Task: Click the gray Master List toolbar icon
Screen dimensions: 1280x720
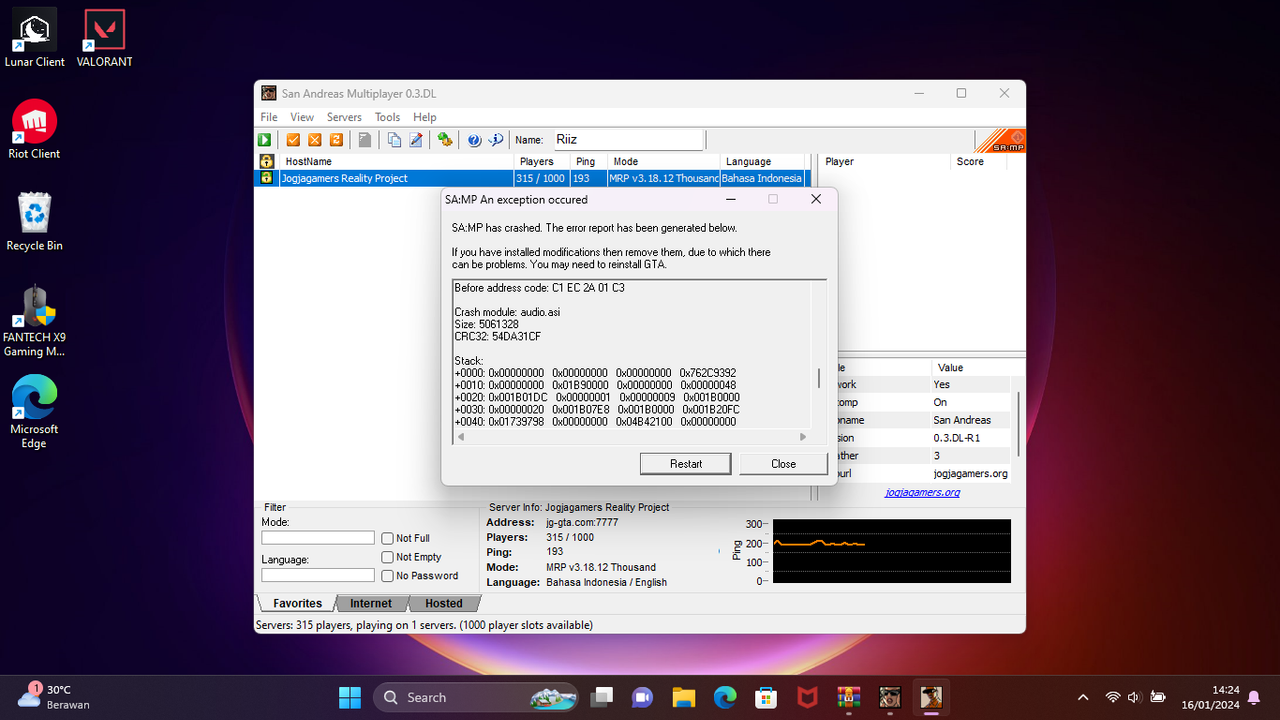Action: coord(365,140)
